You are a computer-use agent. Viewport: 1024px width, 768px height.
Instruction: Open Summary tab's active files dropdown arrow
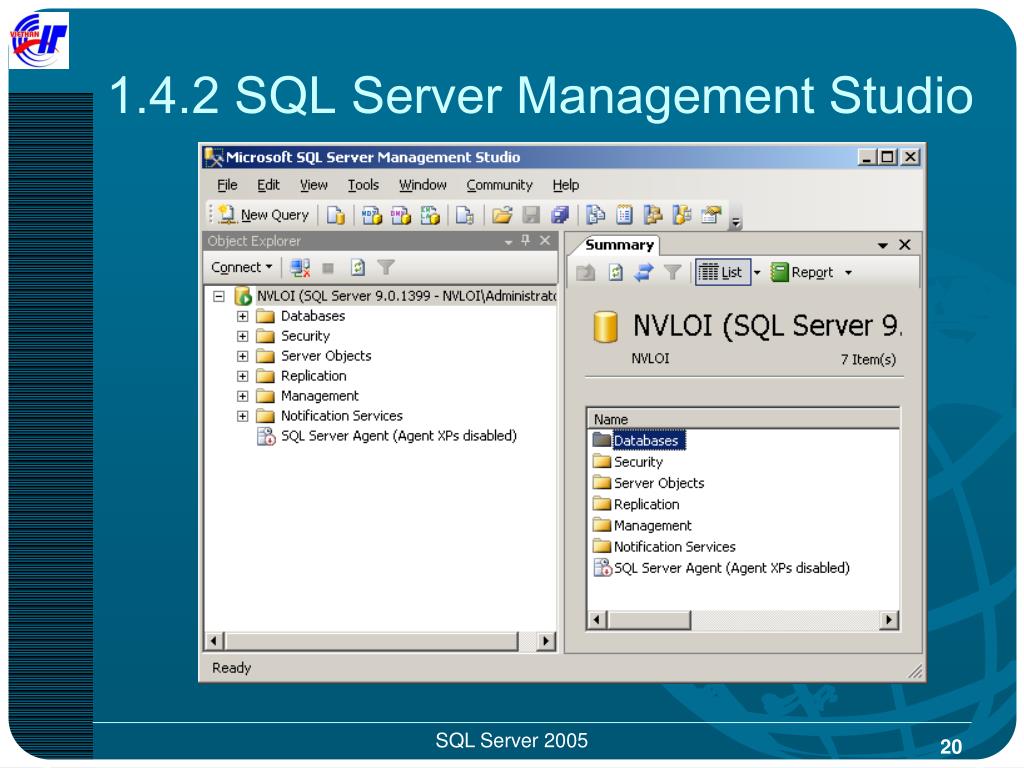coord(882,246)
